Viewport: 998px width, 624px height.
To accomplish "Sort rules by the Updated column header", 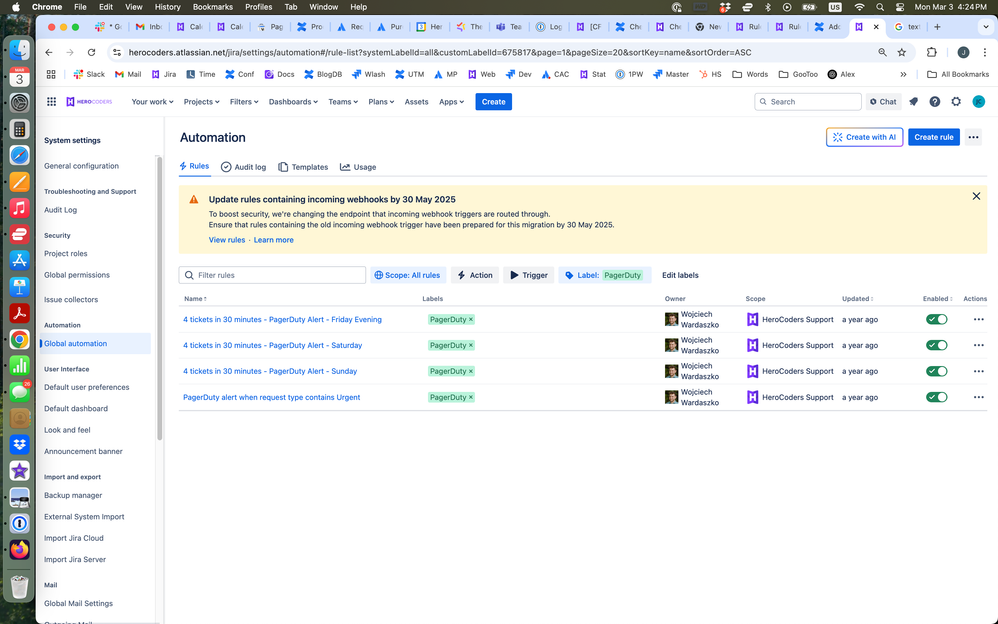I will 857,299.
